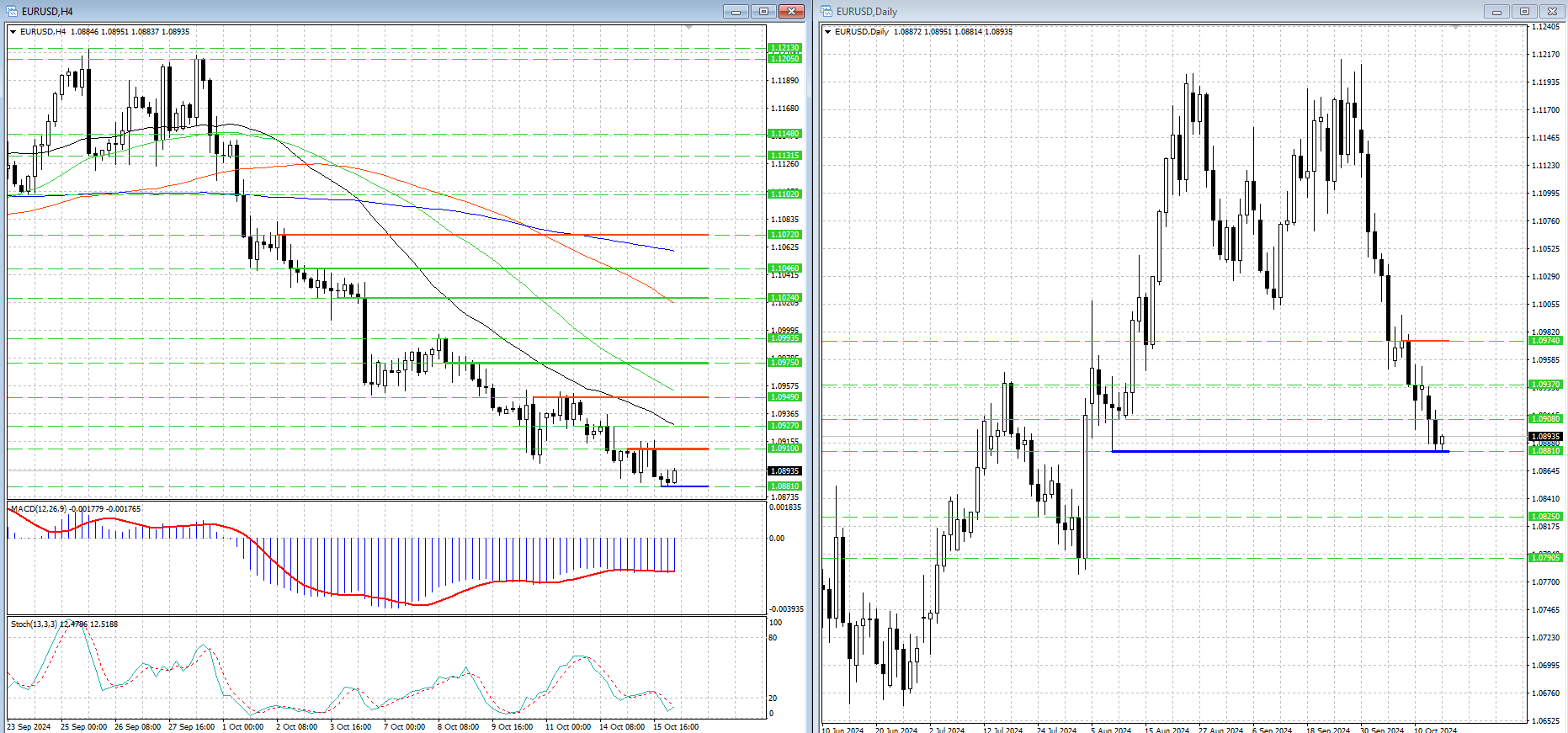Click the 1.07905 price label in Daily chart
This screenshot has height=733, width=1568.
1545,558
